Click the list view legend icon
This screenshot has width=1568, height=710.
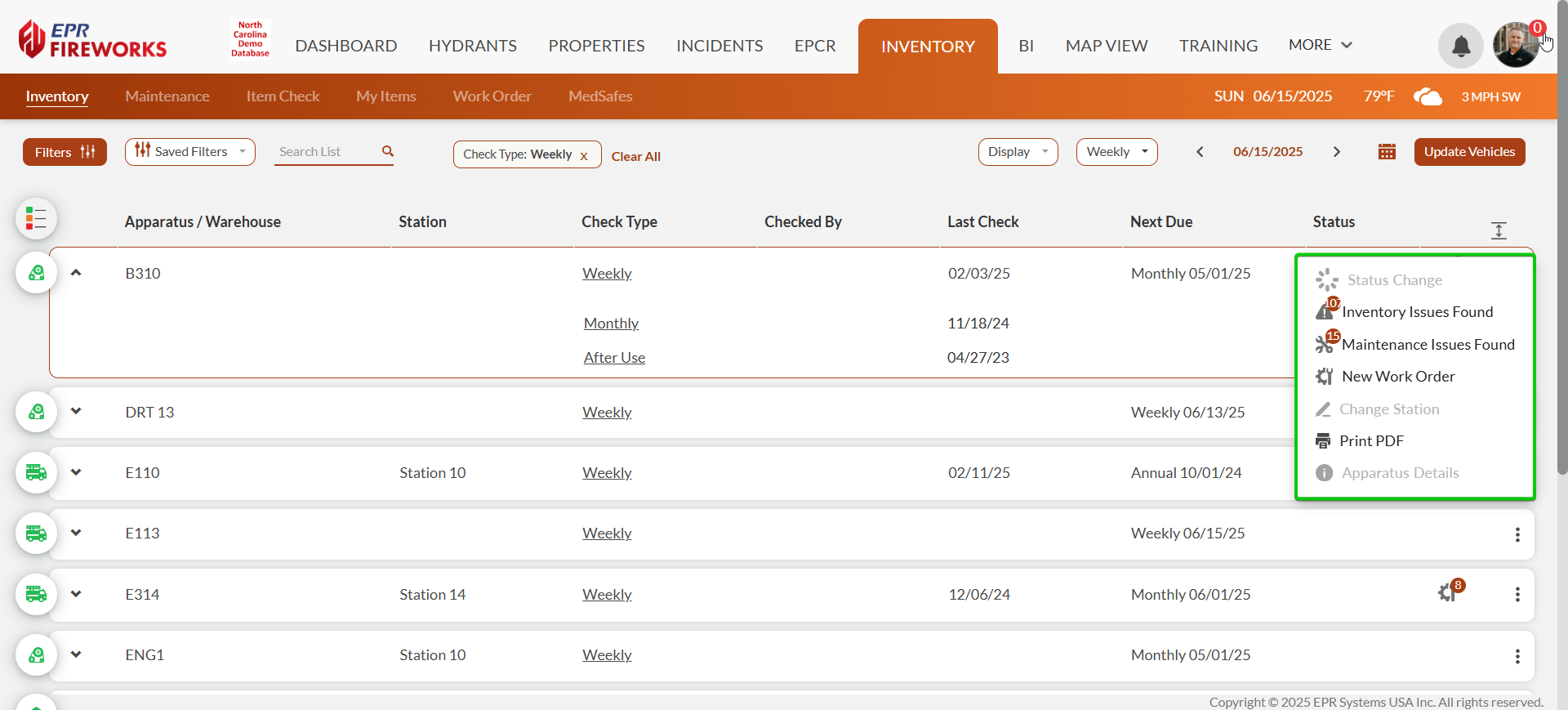point(36,219)
